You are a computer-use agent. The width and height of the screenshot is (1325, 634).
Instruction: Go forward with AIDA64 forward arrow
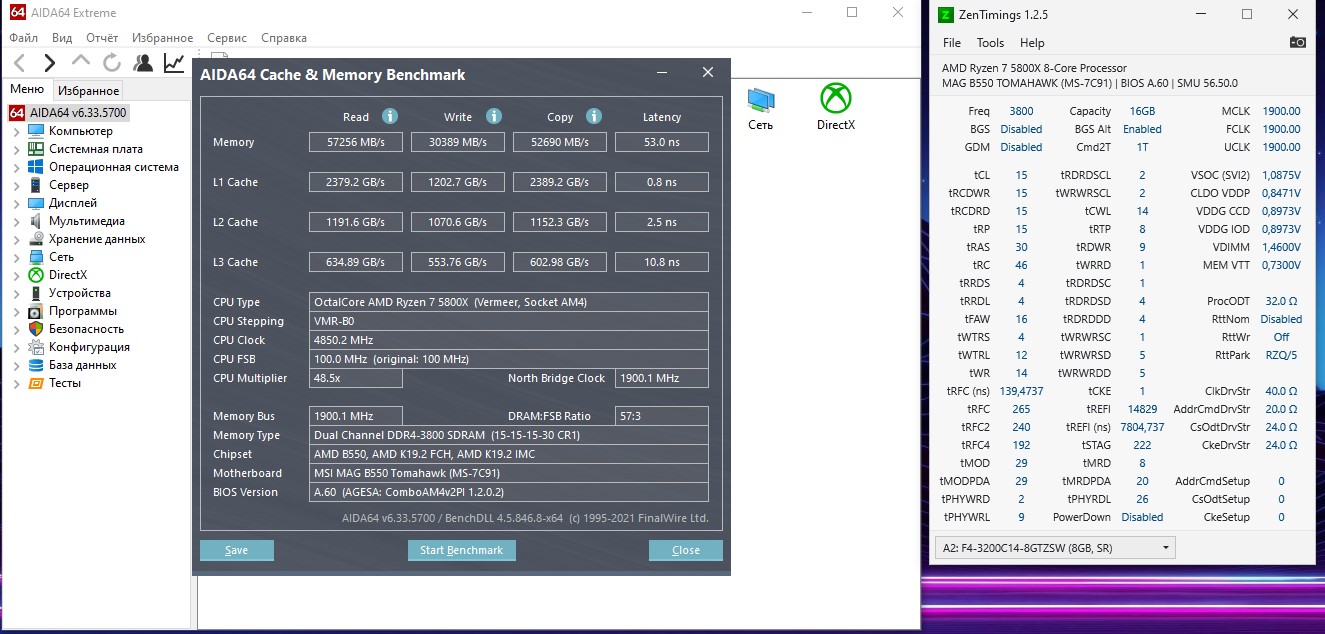coord(49,63)
